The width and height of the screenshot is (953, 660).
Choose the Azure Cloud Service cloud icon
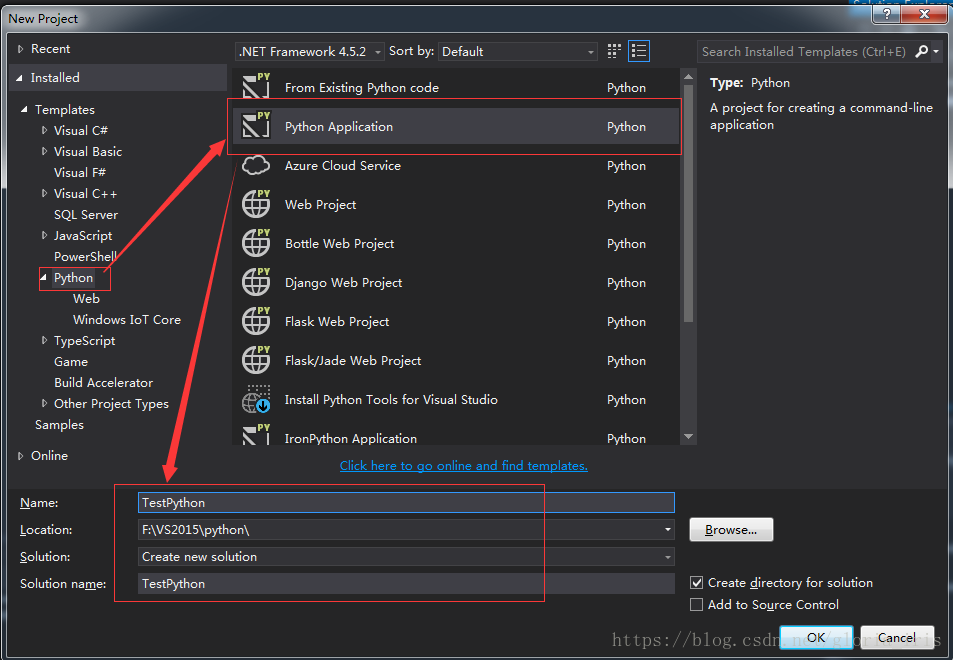tap(256, 165)
